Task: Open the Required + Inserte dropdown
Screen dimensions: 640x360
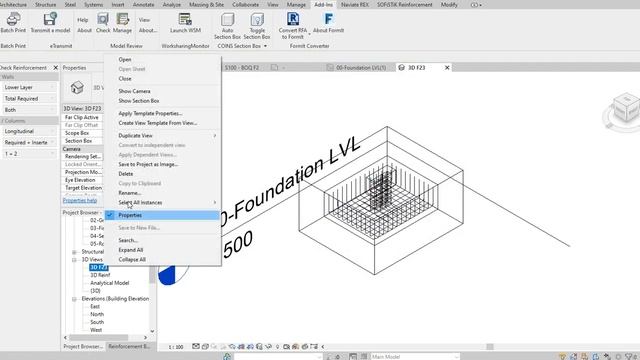Action: coord(29,142)
